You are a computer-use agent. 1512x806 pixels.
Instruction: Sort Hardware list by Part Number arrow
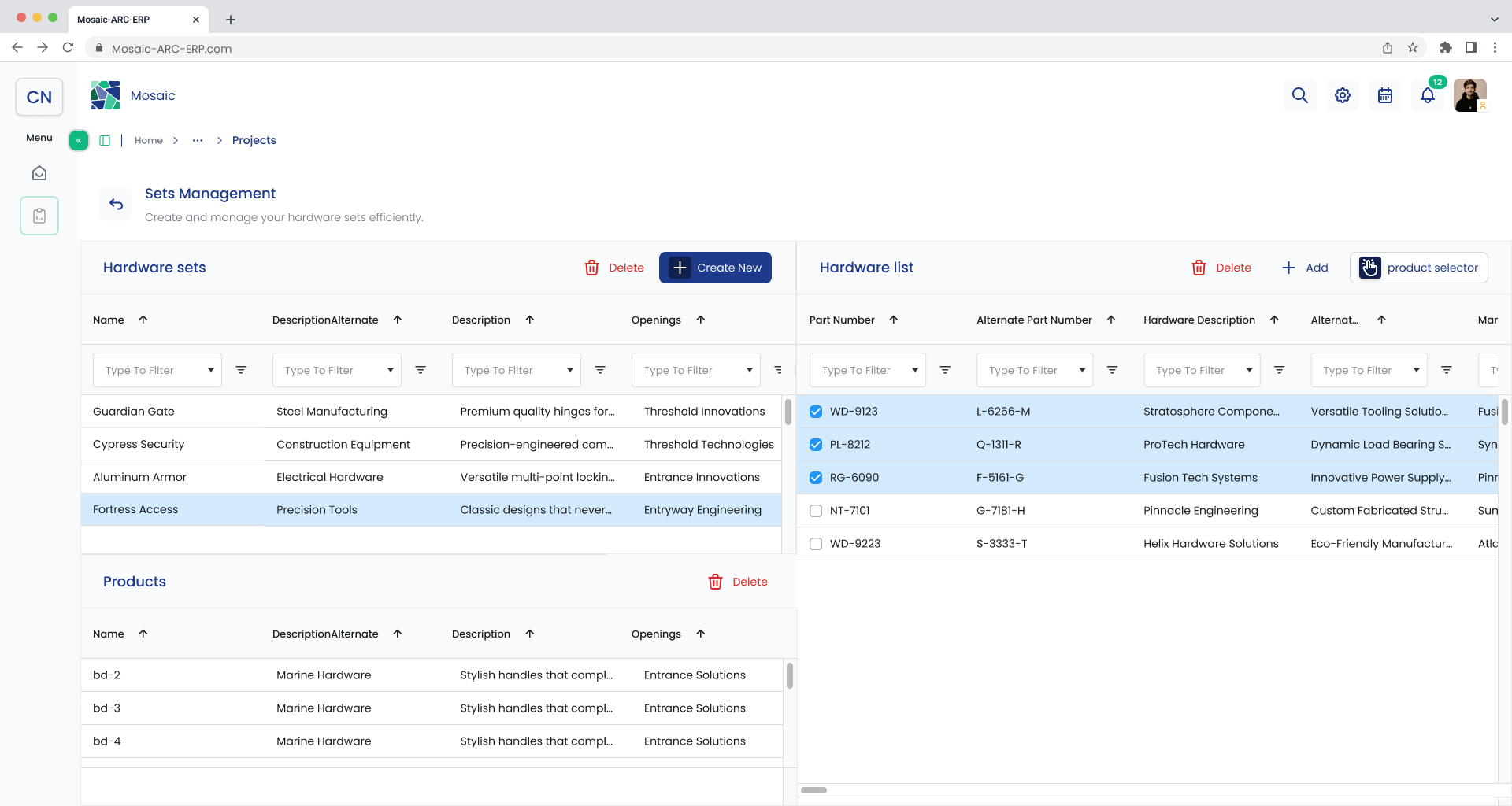[894, 320]
